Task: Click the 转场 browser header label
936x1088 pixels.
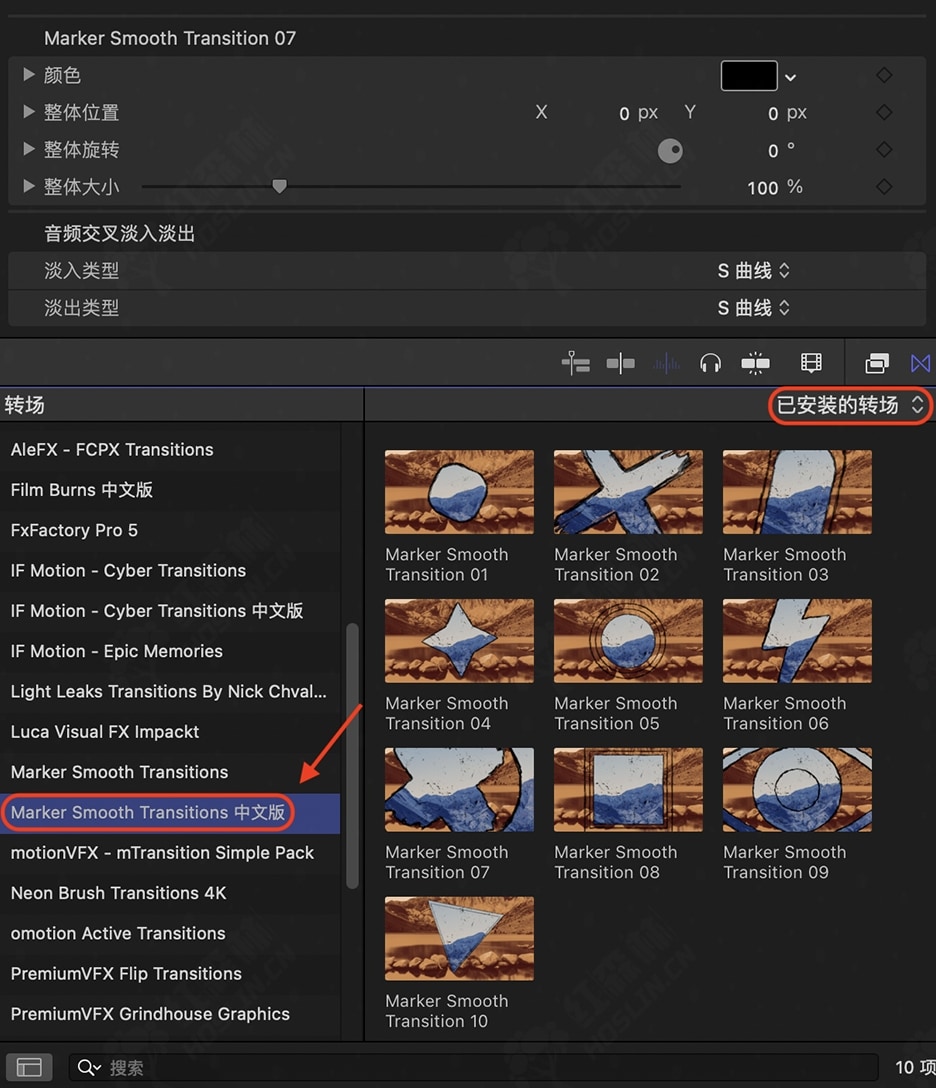Action: 24,405
